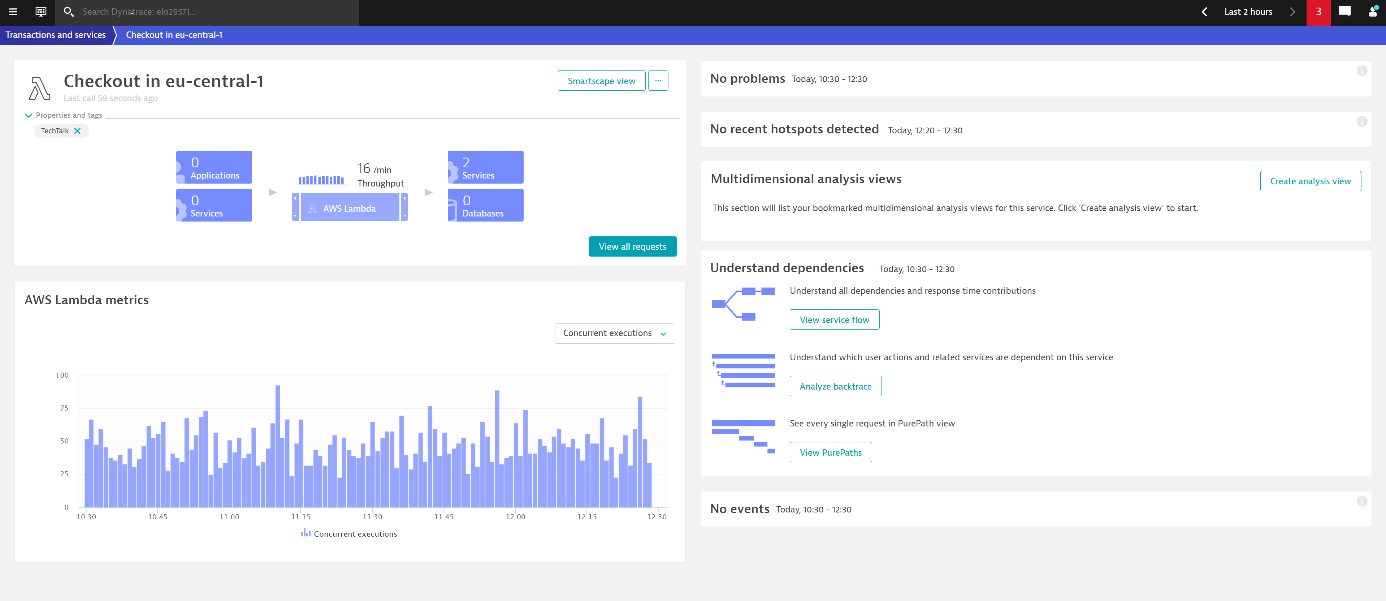Viewport: 1386px width, 601px height.
Task: Open the more options ellipsis menu
Action: click(658, 81)
